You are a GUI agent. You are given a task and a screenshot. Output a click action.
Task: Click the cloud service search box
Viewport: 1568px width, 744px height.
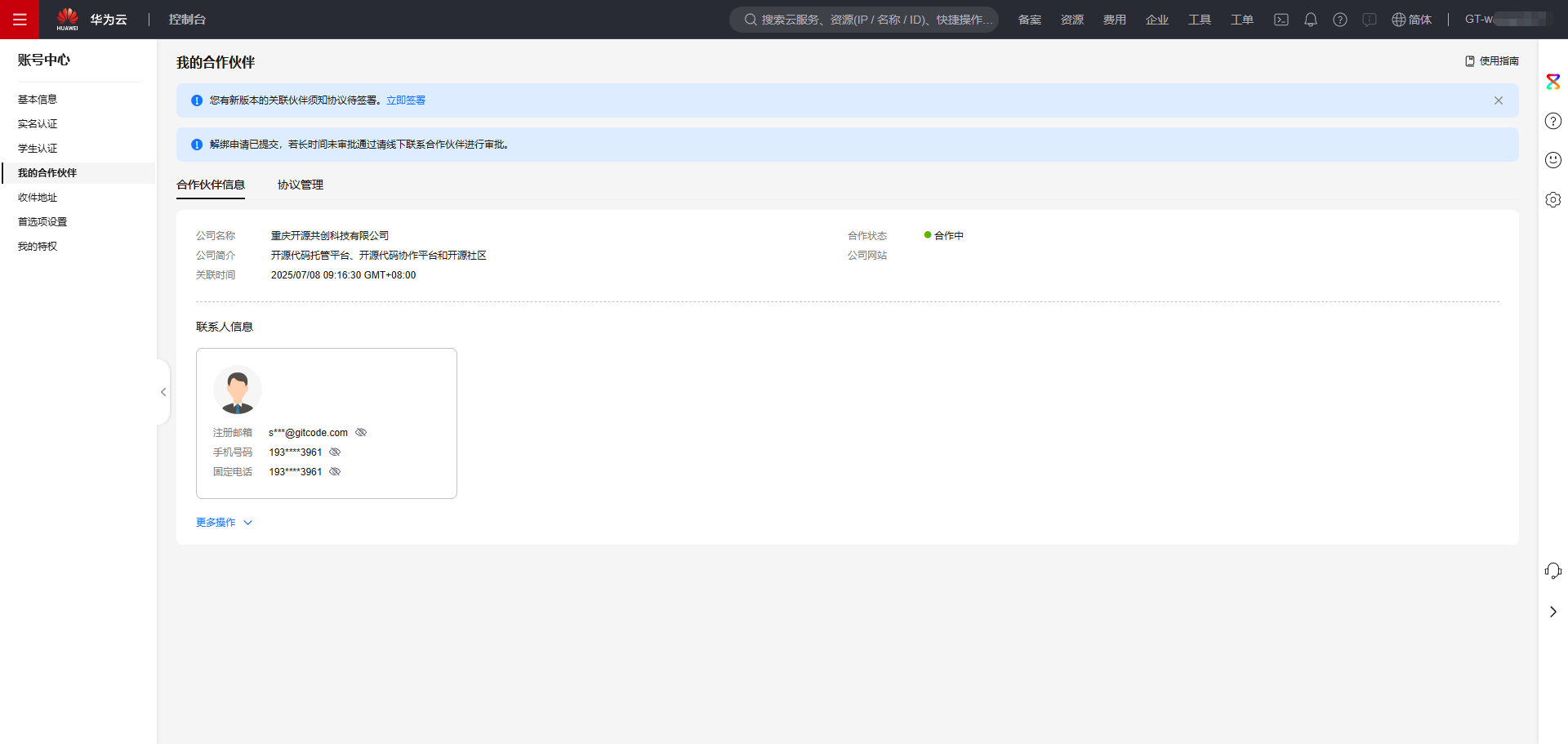click(x=864, y=19)
